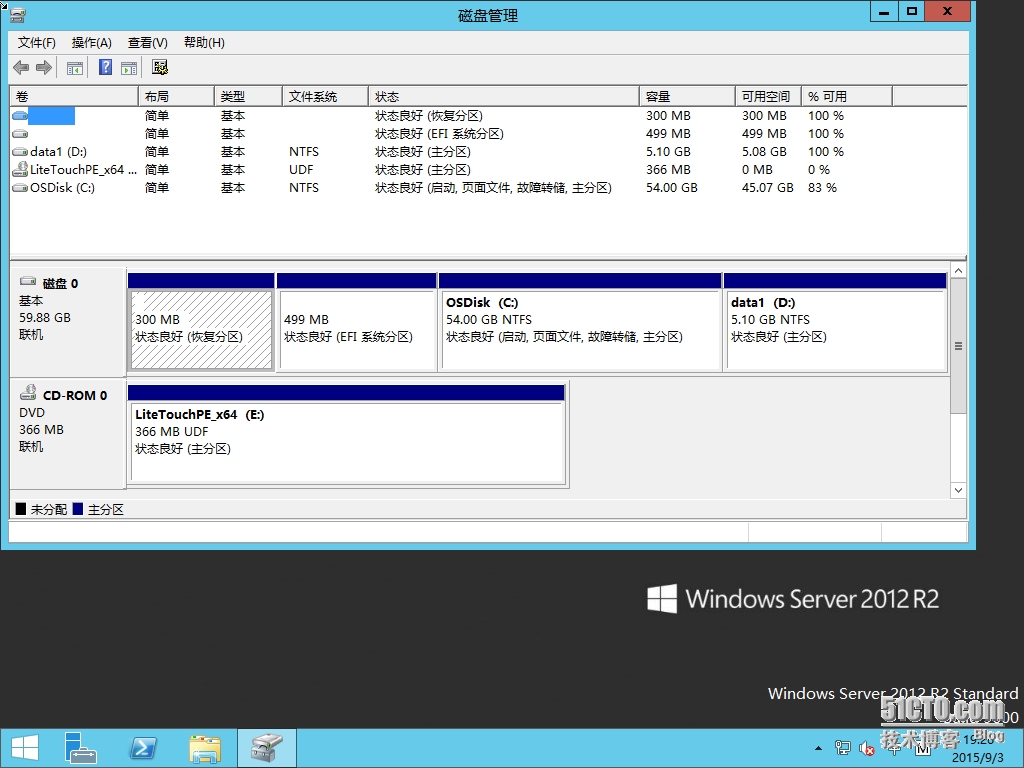Launch Server Manager from the taskbar

click(81, 748)
